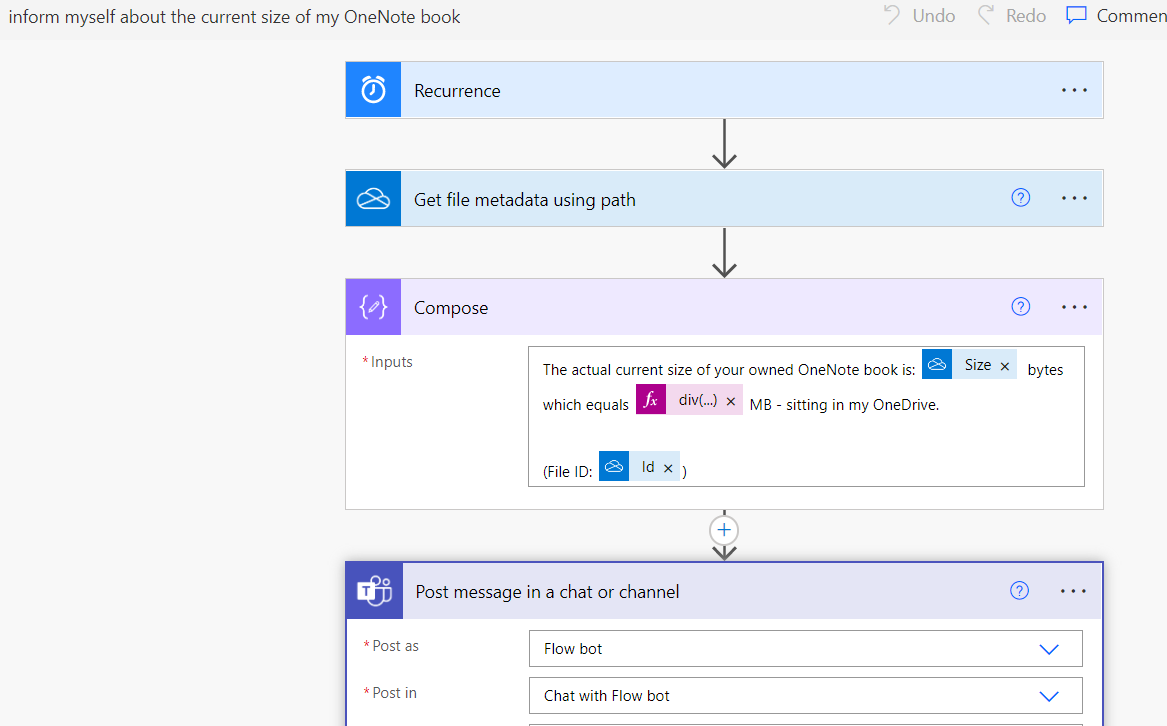
Task: Open Comments from the top toolbar
Action: point(1116,16)
